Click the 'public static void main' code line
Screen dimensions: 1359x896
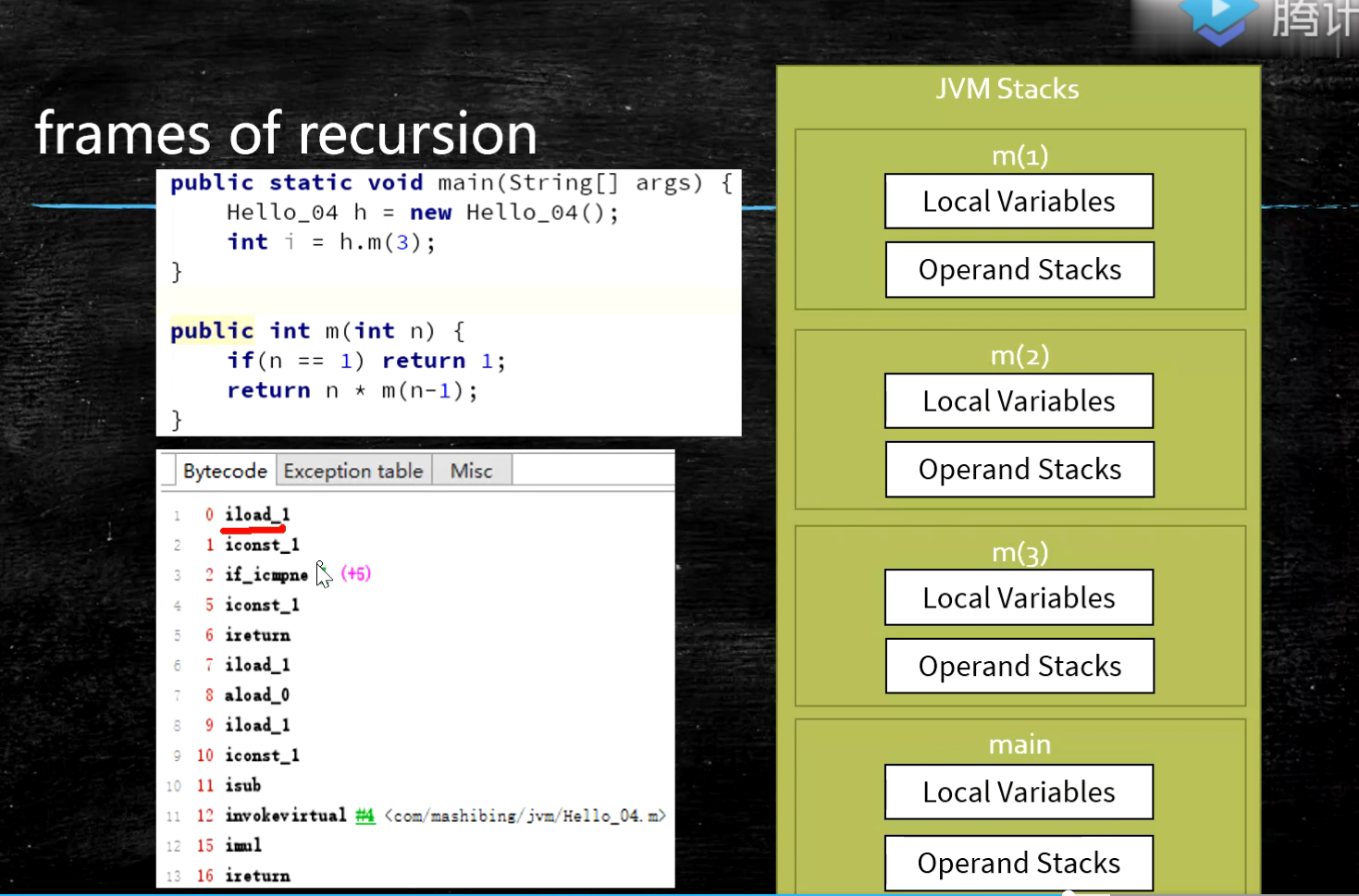click(x=451, y=183)
